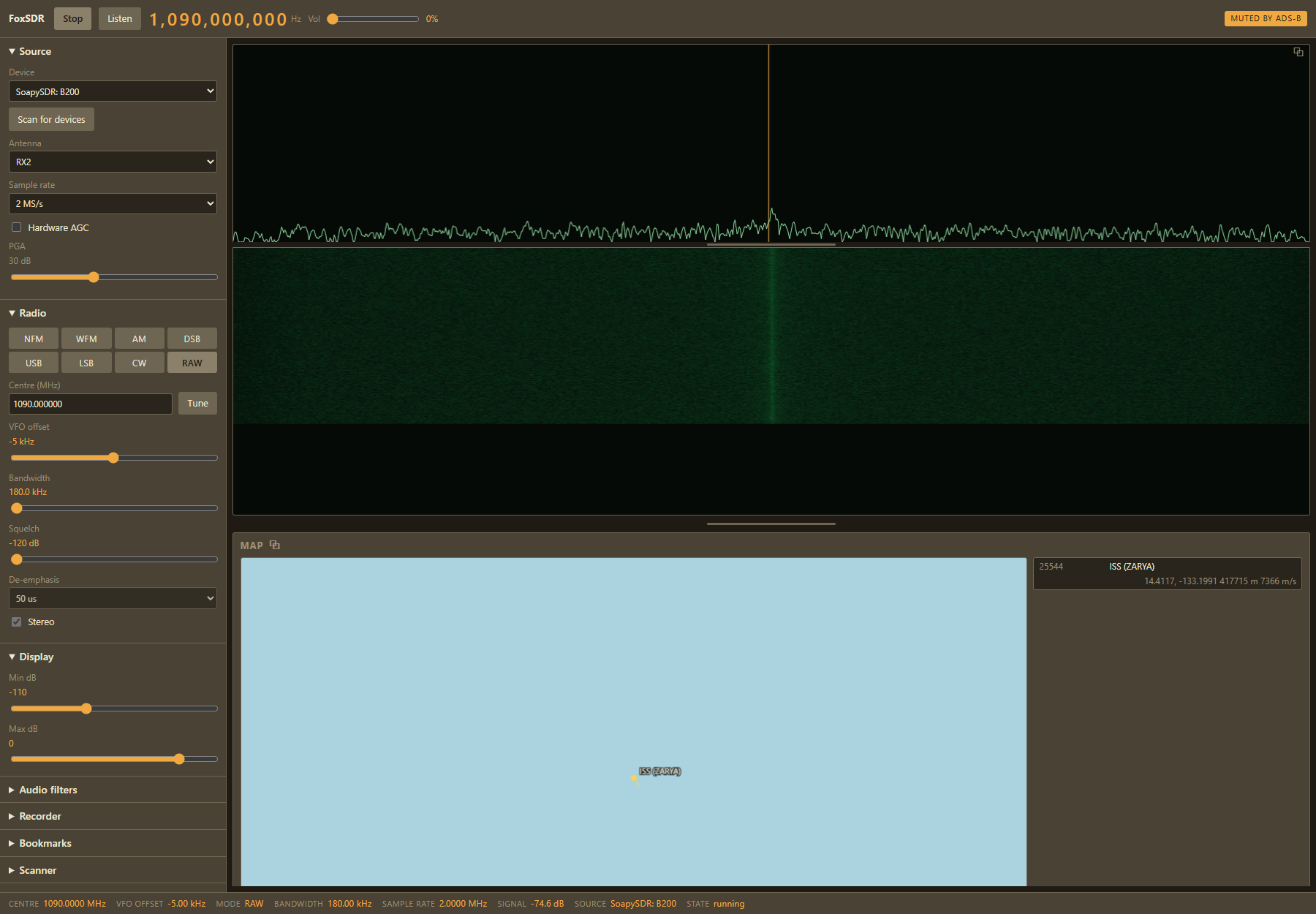Click the Listen button
The width and height of the screenshot is (1316, 914).
click(x=120, y=18)
